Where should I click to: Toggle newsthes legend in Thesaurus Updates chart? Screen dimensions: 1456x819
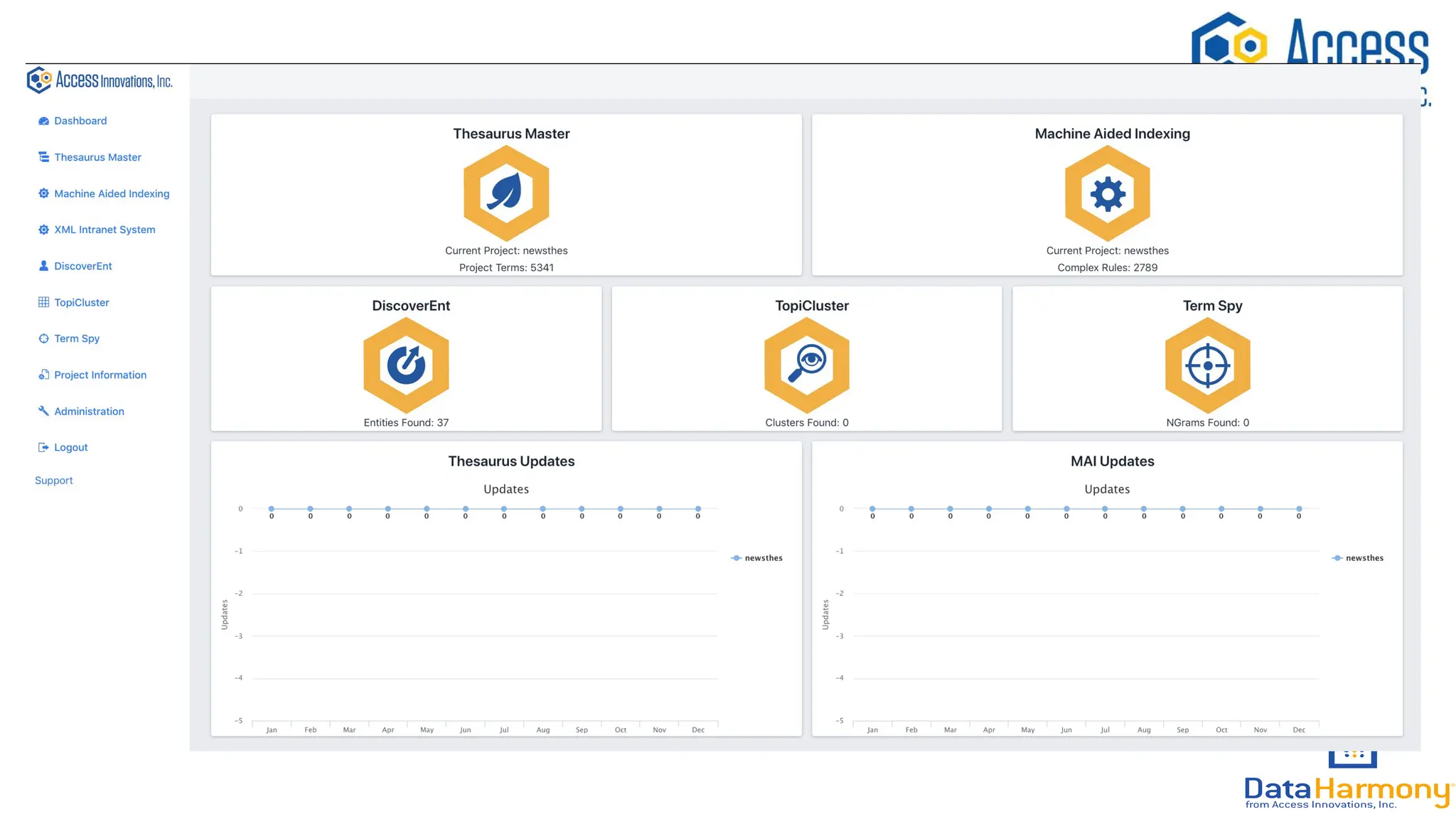coord(757,558)
